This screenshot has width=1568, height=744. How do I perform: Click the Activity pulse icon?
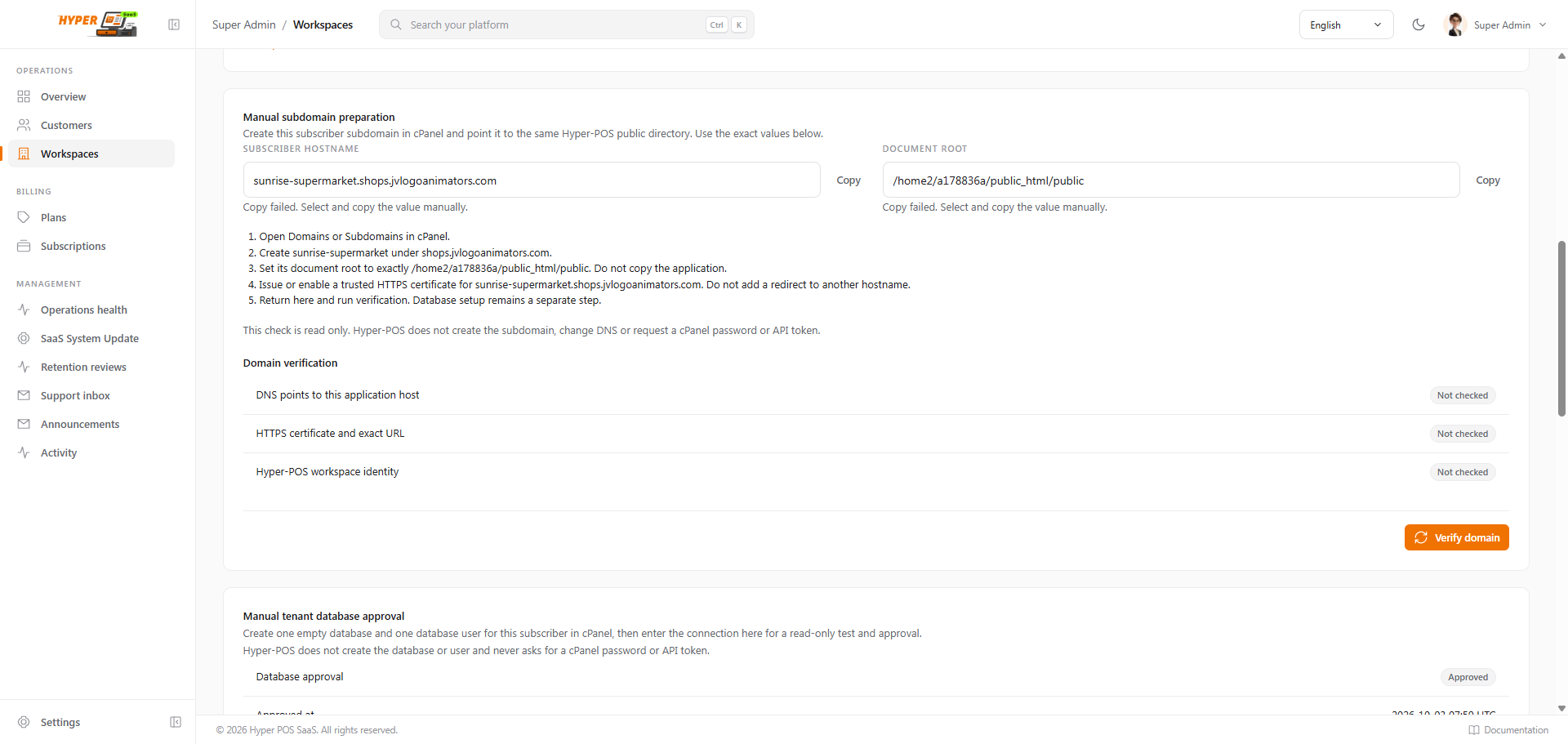24,452
